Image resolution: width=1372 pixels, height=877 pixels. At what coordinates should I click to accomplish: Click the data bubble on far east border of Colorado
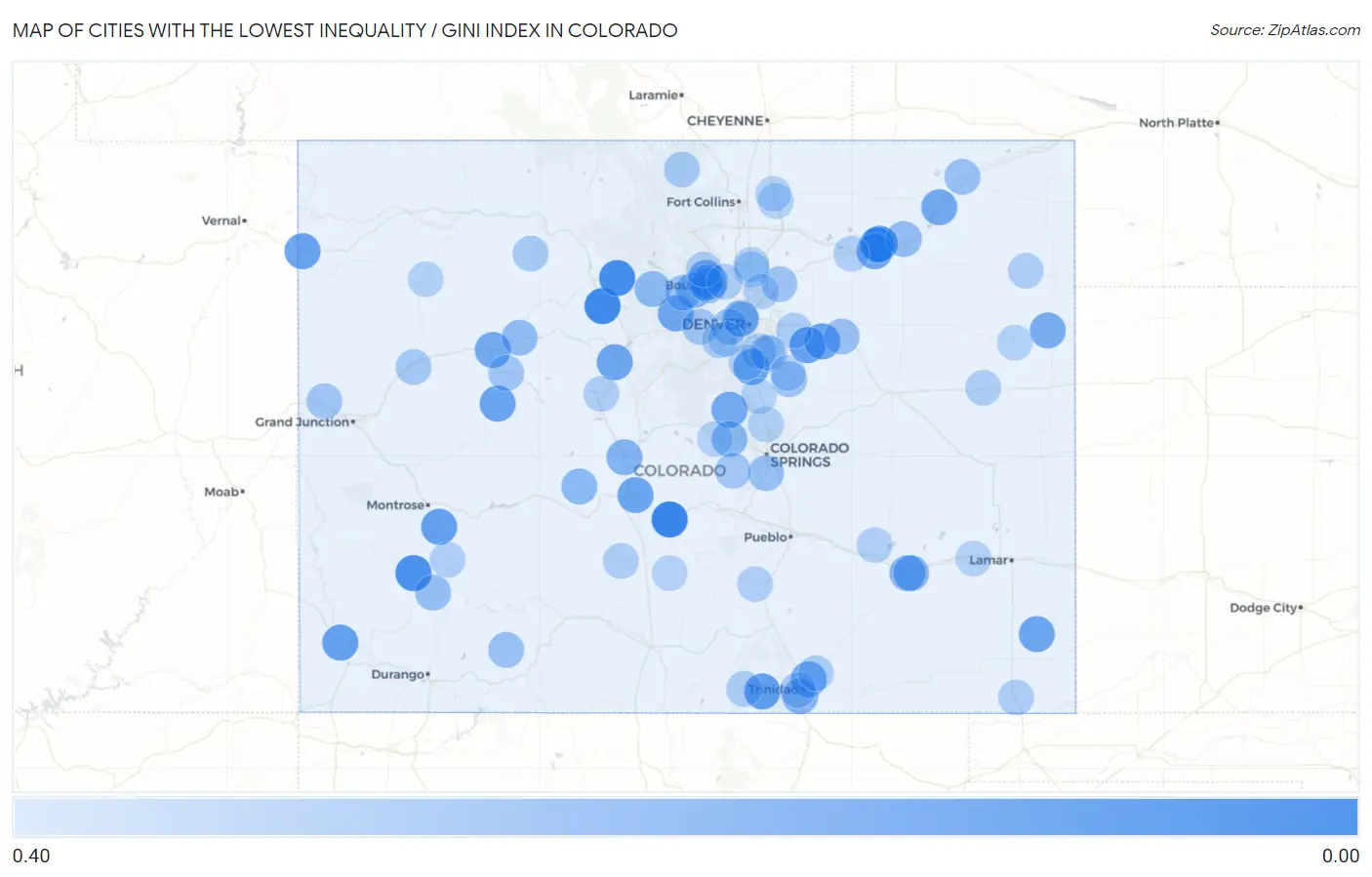1047,331
